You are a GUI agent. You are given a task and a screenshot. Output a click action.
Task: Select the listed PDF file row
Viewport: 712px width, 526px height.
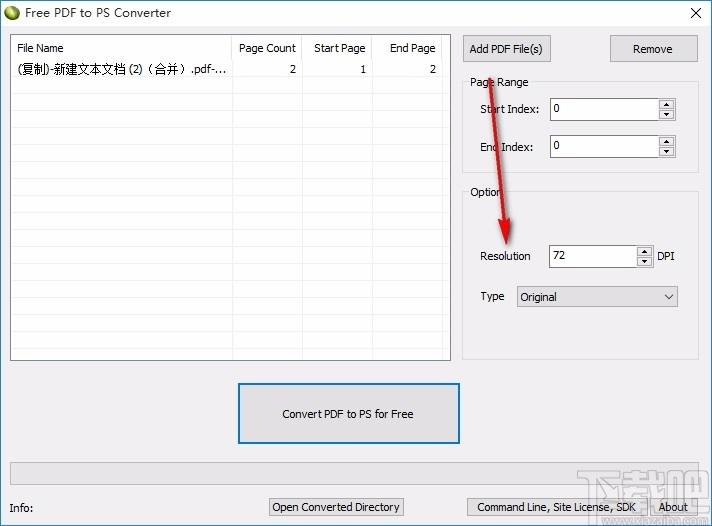tap(227, 69)
